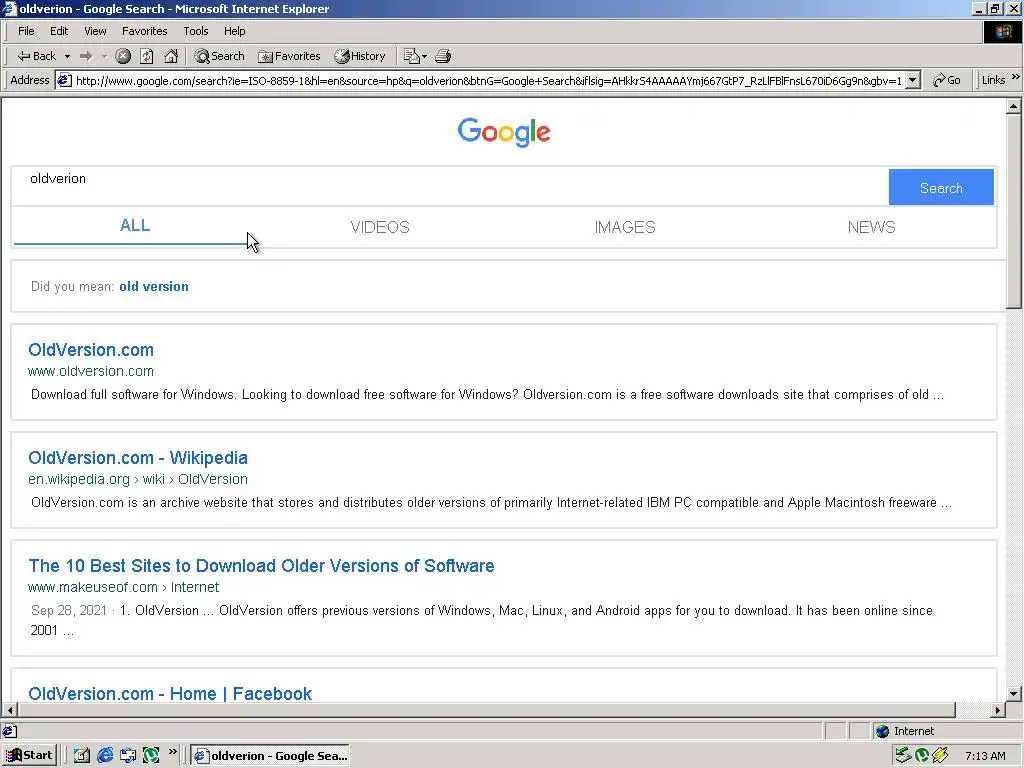Image resolution: width=1024 pixels, height=768 pixels.
Task: Launch Internet Explorer from quick launch
Action: 105,756
